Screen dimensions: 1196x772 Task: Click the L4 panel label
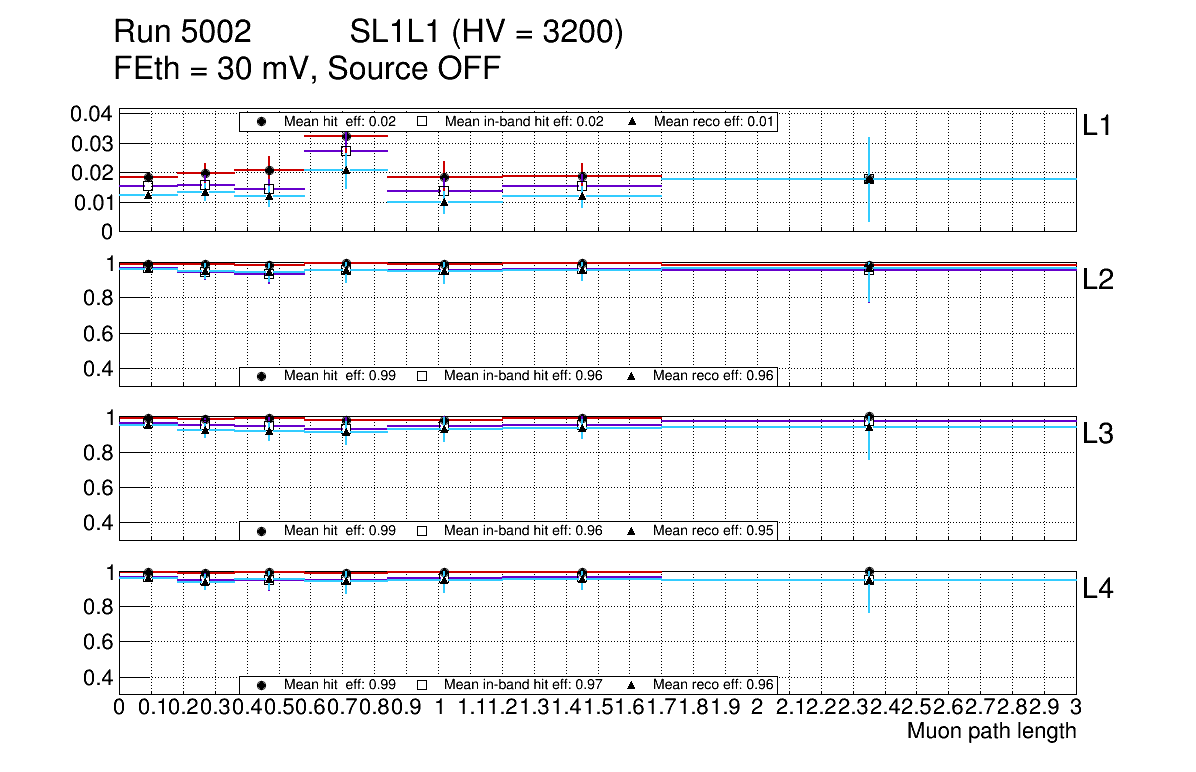1097,589
